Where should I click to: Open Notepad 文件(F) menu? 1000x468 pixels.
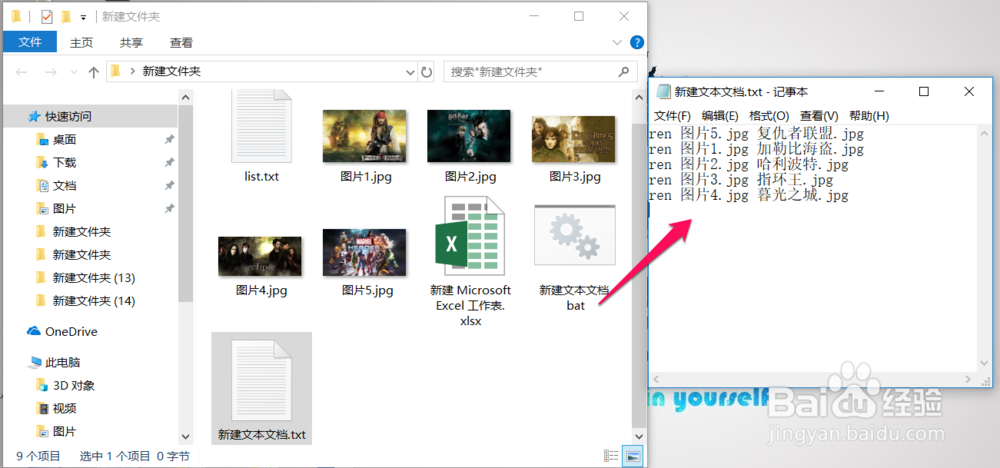coord(673,116)
